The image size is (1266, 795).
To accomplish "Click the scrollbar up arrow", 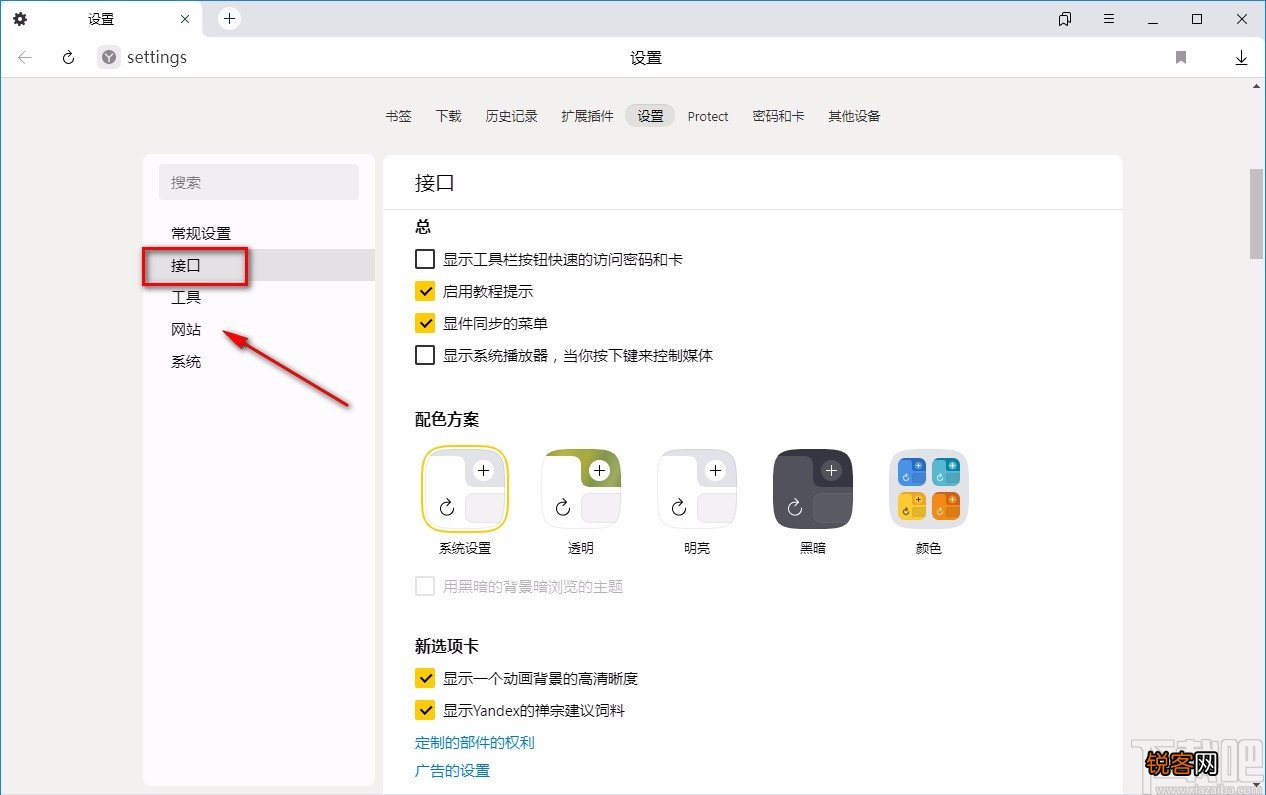I will pyautogui.click(x=1257, y=87).
